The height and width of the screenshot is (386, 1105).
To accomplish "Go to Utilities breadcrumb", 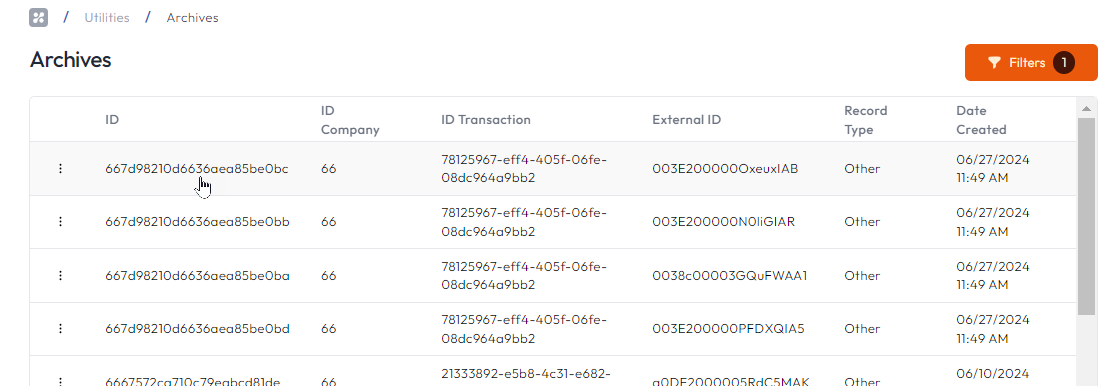I will 107,18.
